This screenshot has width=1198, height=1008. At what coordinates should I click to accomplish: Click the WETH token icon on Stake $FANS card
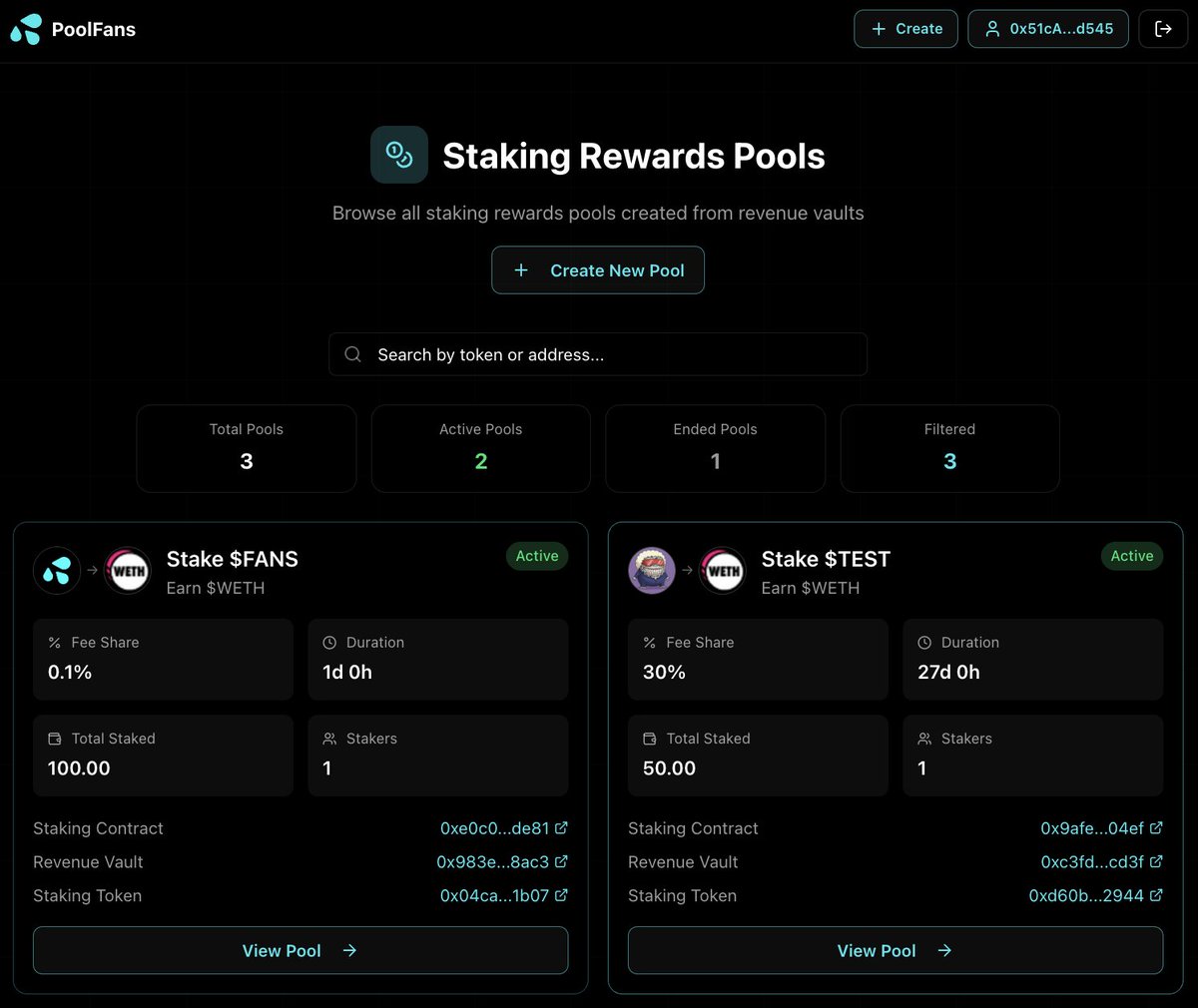128,571
